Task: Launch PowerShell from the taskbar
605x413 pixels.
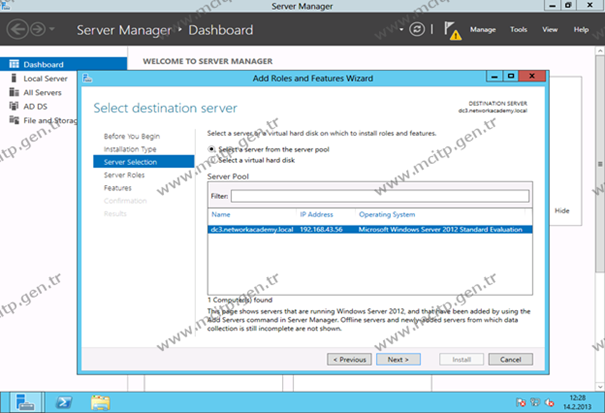Action: [64, 403]
